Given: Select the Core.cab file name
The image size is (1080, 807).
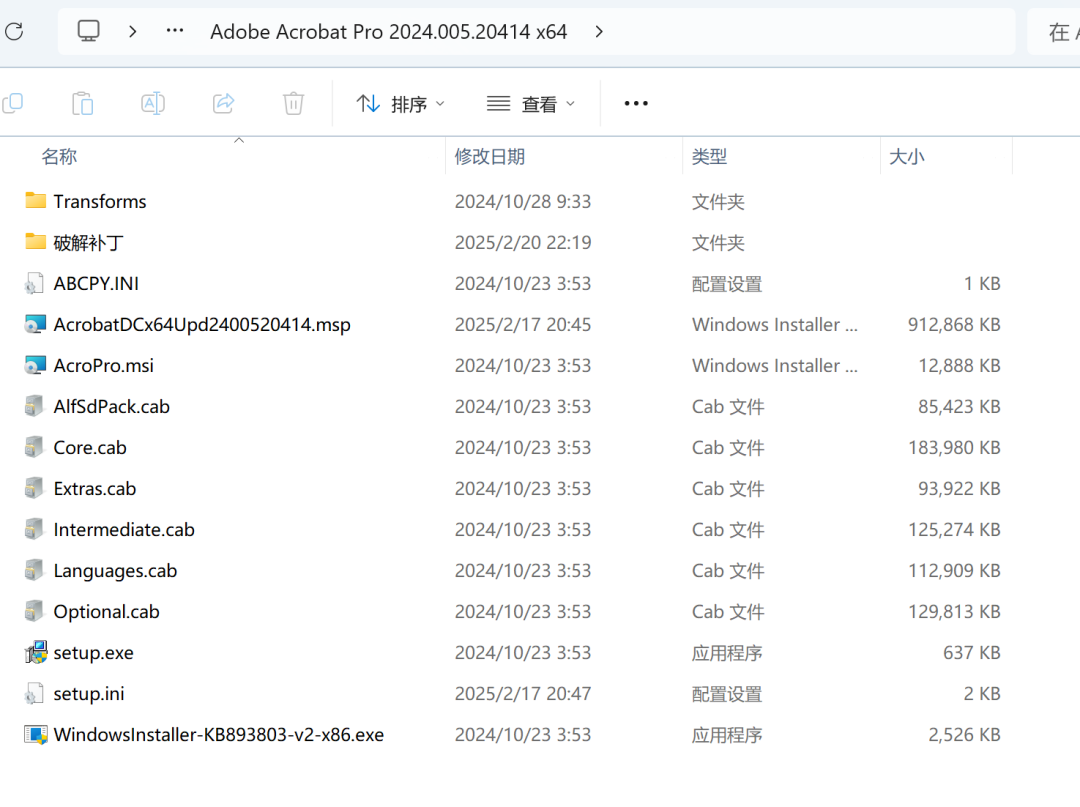Looking at the screenshot, I should pos(90,448).
